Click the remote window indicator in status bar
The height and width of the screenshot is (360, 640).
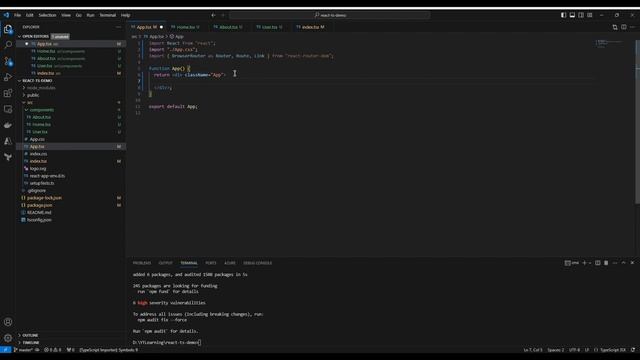5,350
